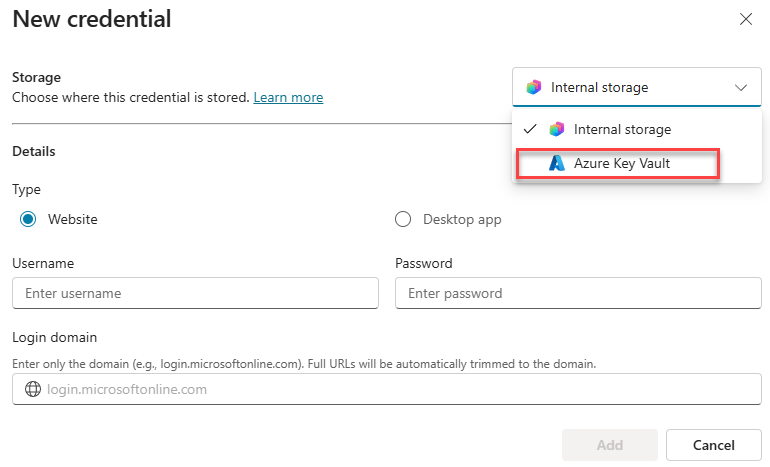770x467 pixels.
Task: Select the Website radio button
Action: pyautogui.click(x=28, y=219)
